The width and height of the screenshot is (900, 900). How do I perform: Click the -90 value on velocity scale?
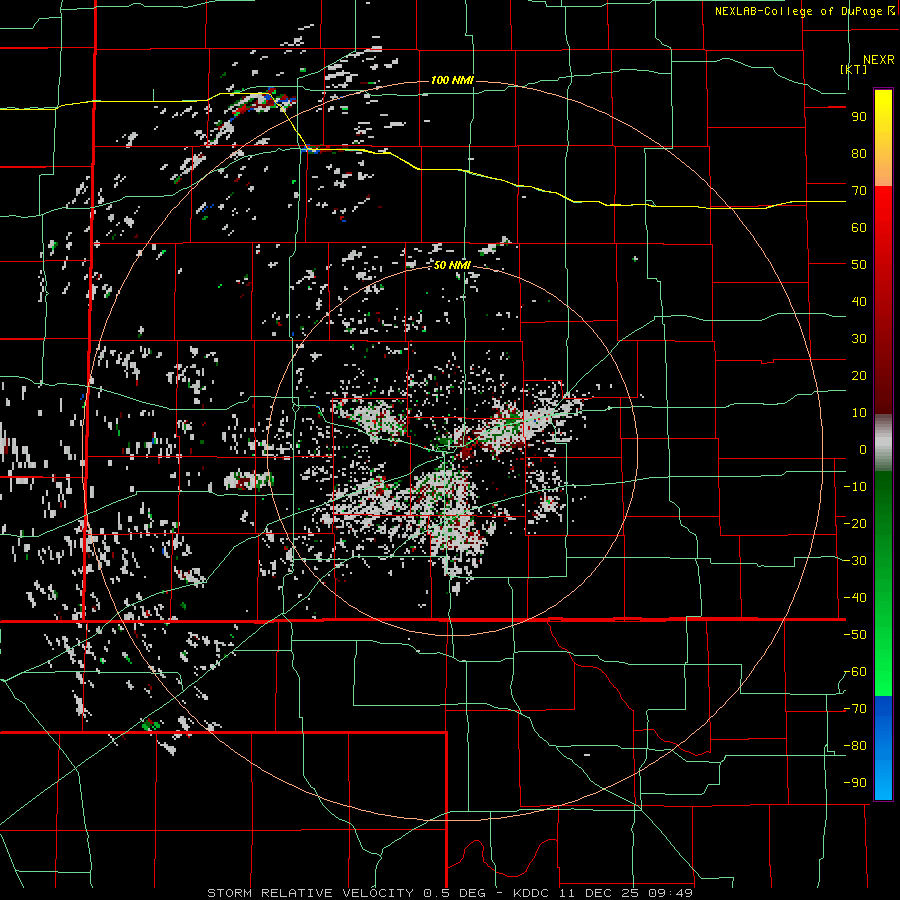coord(855,783)
